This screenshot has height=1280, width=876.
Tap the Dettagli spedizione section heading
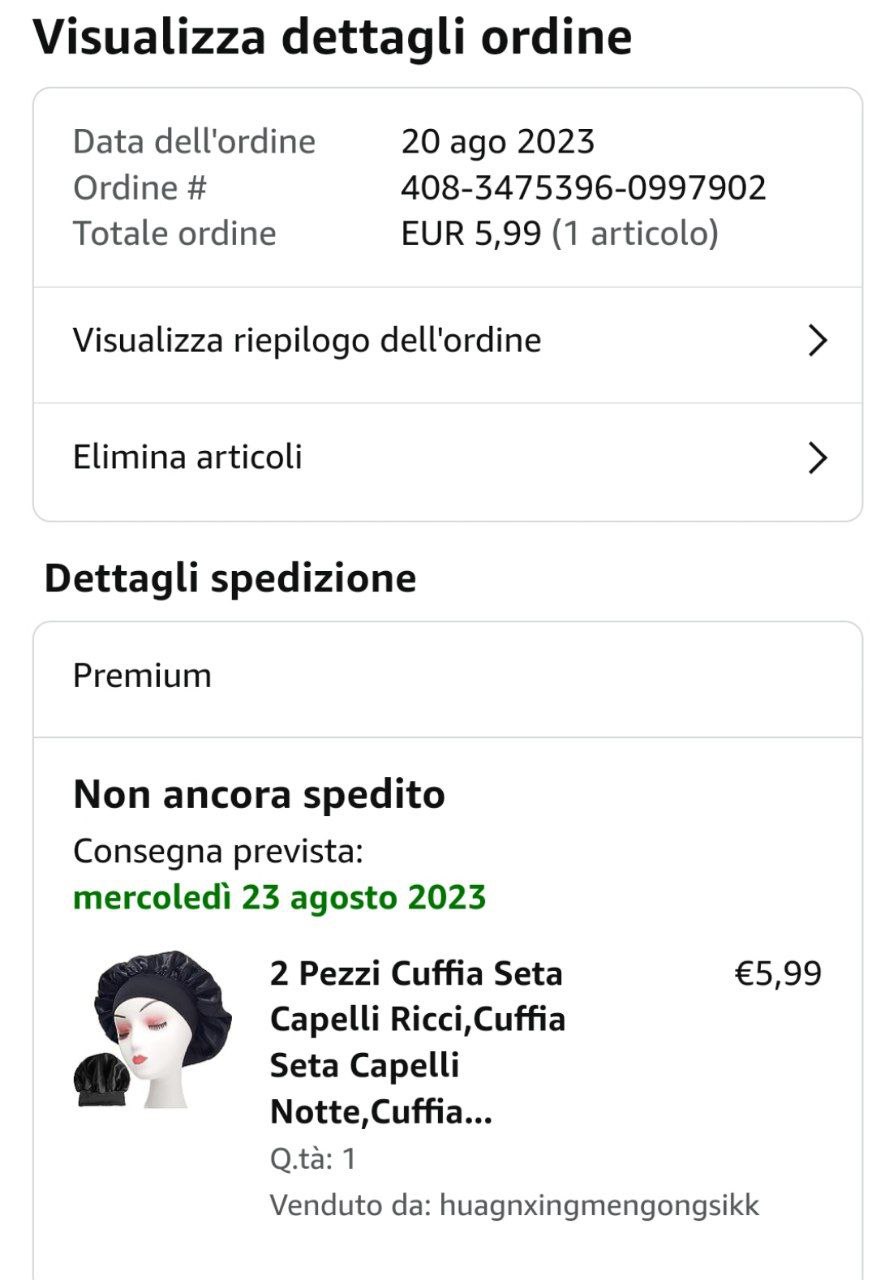pos(230,579)
